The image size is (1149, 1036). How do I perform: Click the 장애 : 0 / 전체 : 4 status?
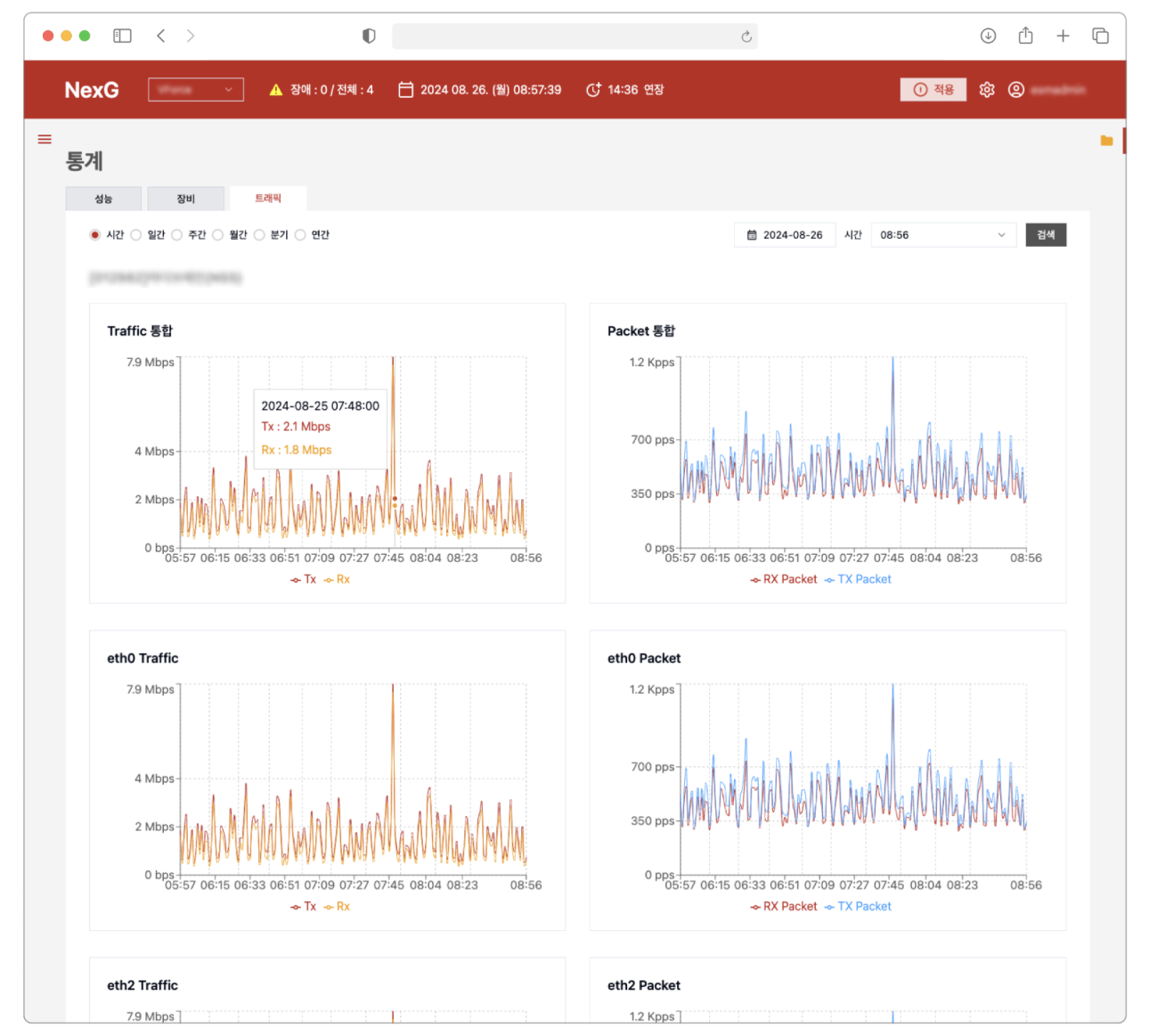pyautogui.click(x=331, y=90)
